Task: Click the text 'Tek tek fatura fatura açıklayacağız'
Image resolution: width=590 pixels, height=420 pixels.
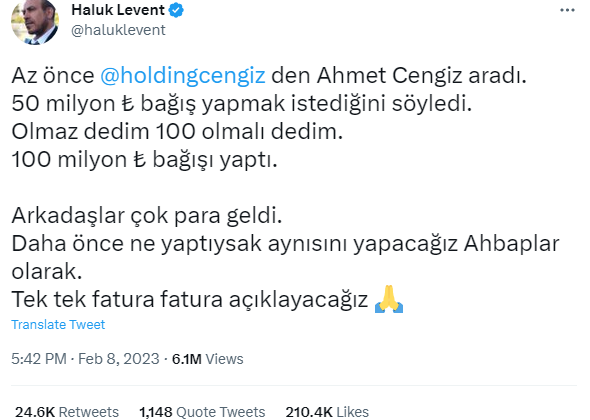Action: [x=190, y=300]
